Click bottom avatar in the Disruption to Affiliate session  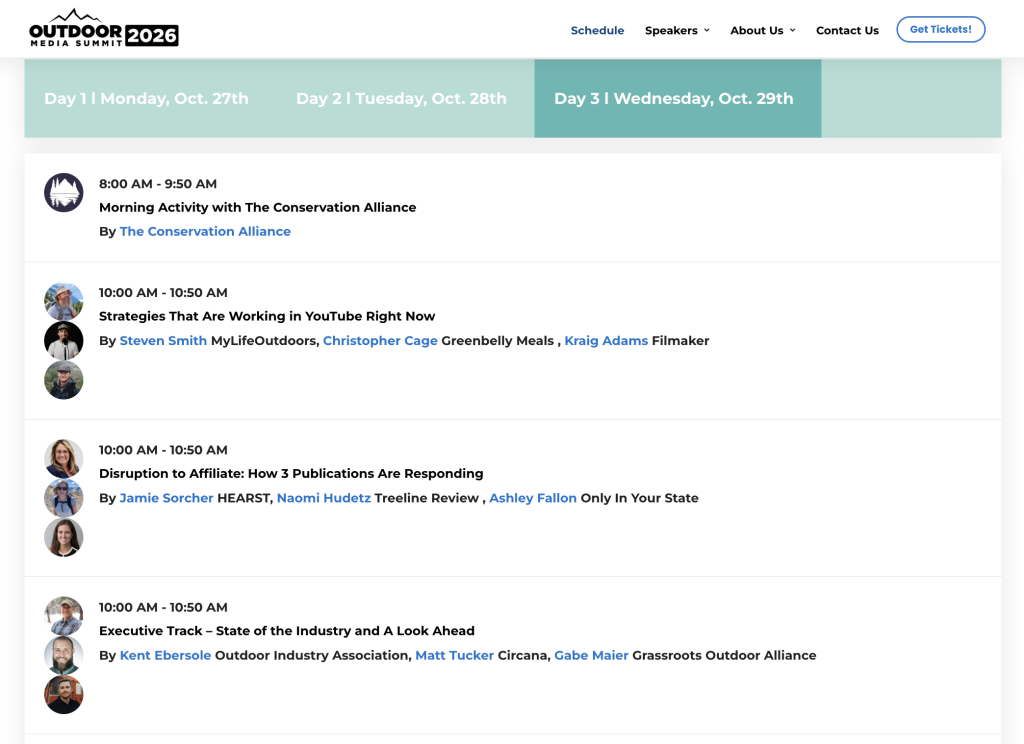(64, 537)
